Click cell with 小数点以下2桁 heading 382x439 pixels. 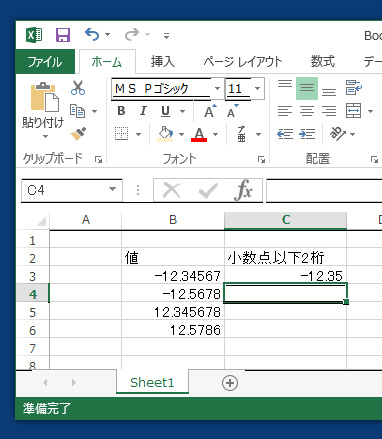point(285,258)
